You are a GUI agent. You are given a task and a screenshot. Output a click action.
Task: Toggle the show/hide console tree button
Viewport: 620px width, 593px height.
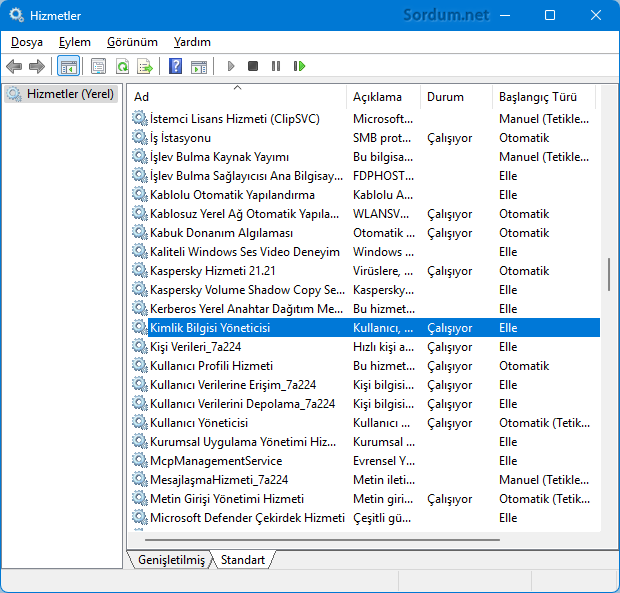(x=69, y=66)
